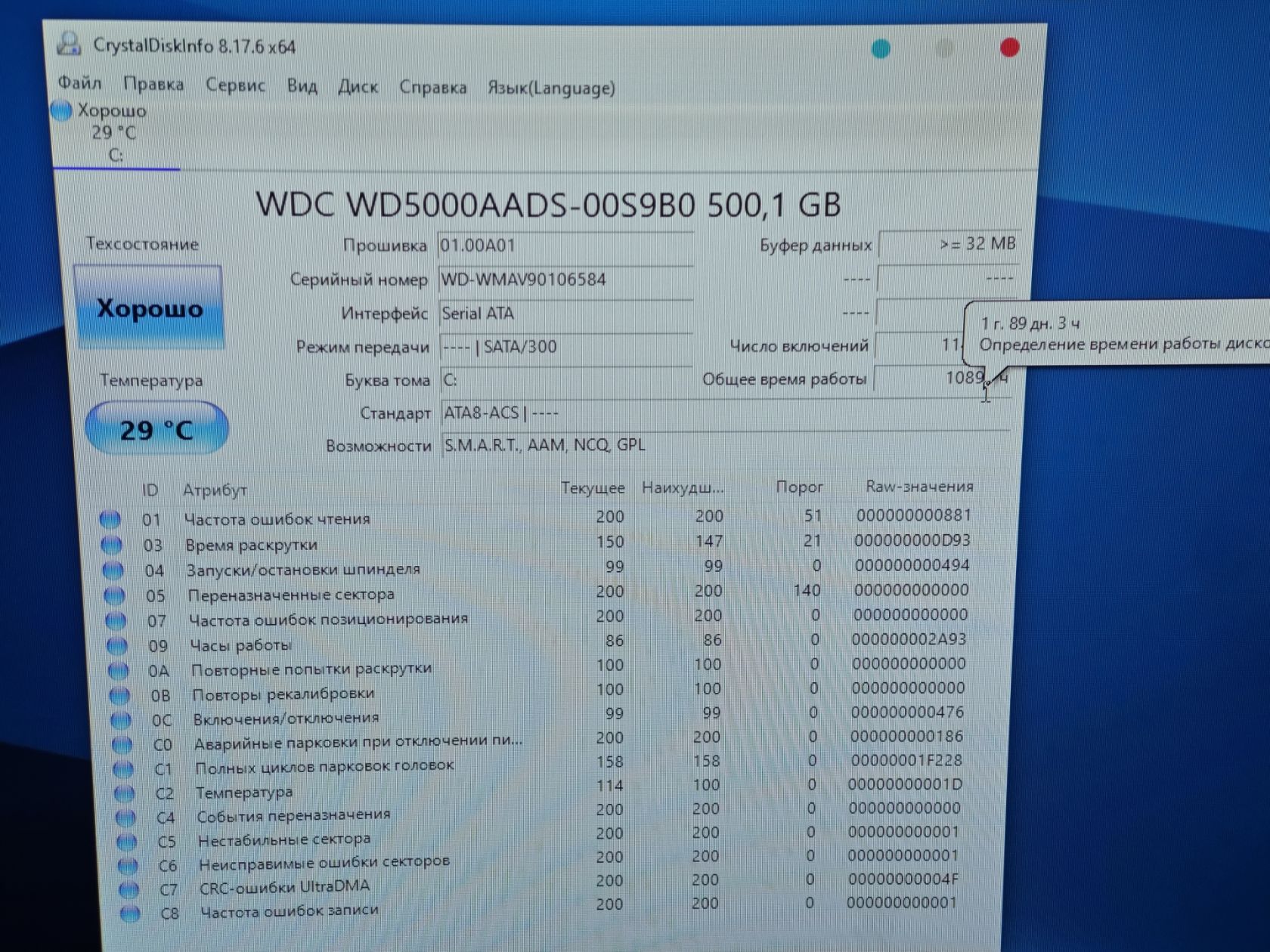Screen dimensions: 1270x952
Task: Open the Сервис menu
Action: [x=235, y=85]
